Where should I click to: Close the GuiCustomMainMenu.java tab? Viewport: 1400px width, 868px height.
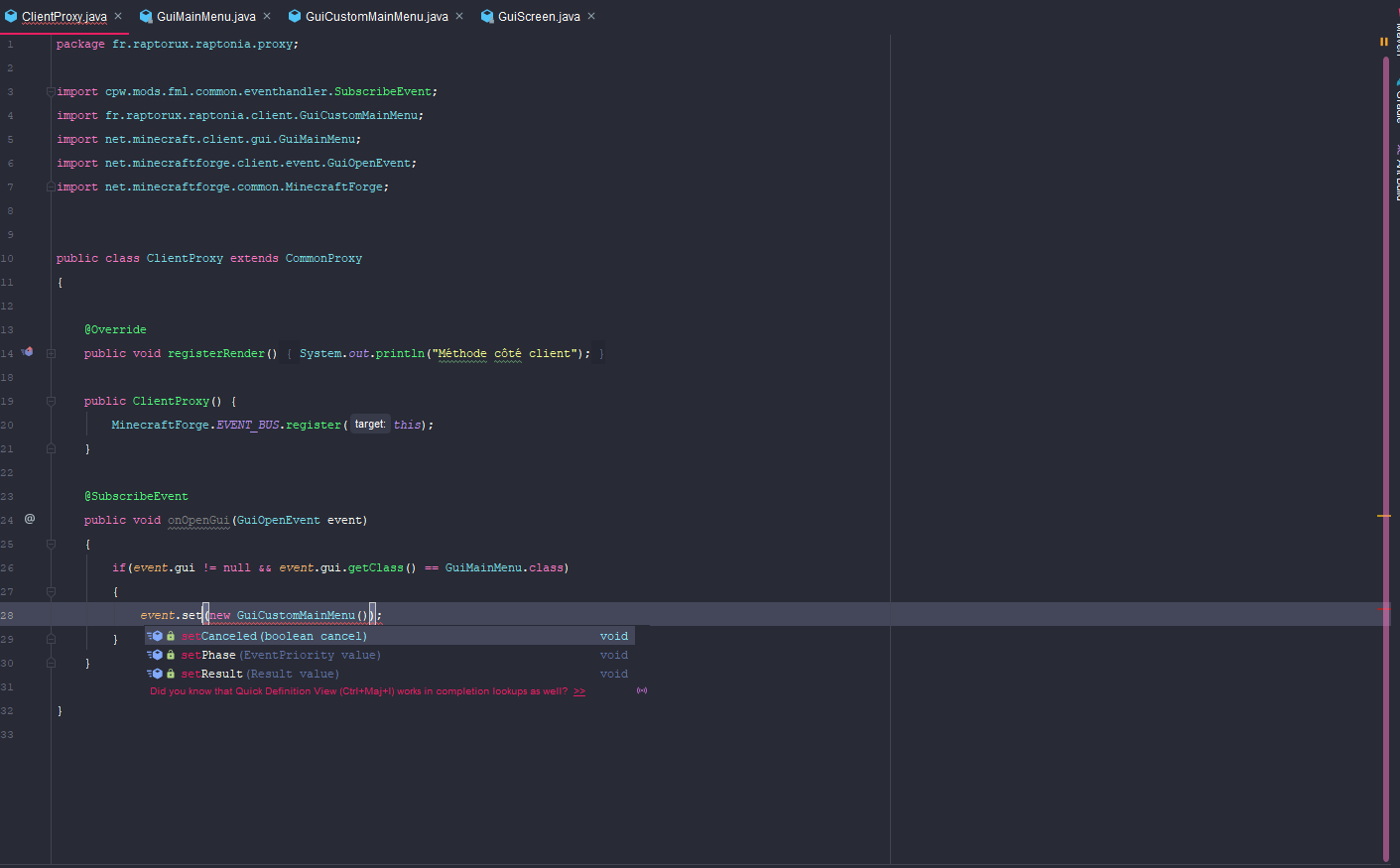pos(459,16)
